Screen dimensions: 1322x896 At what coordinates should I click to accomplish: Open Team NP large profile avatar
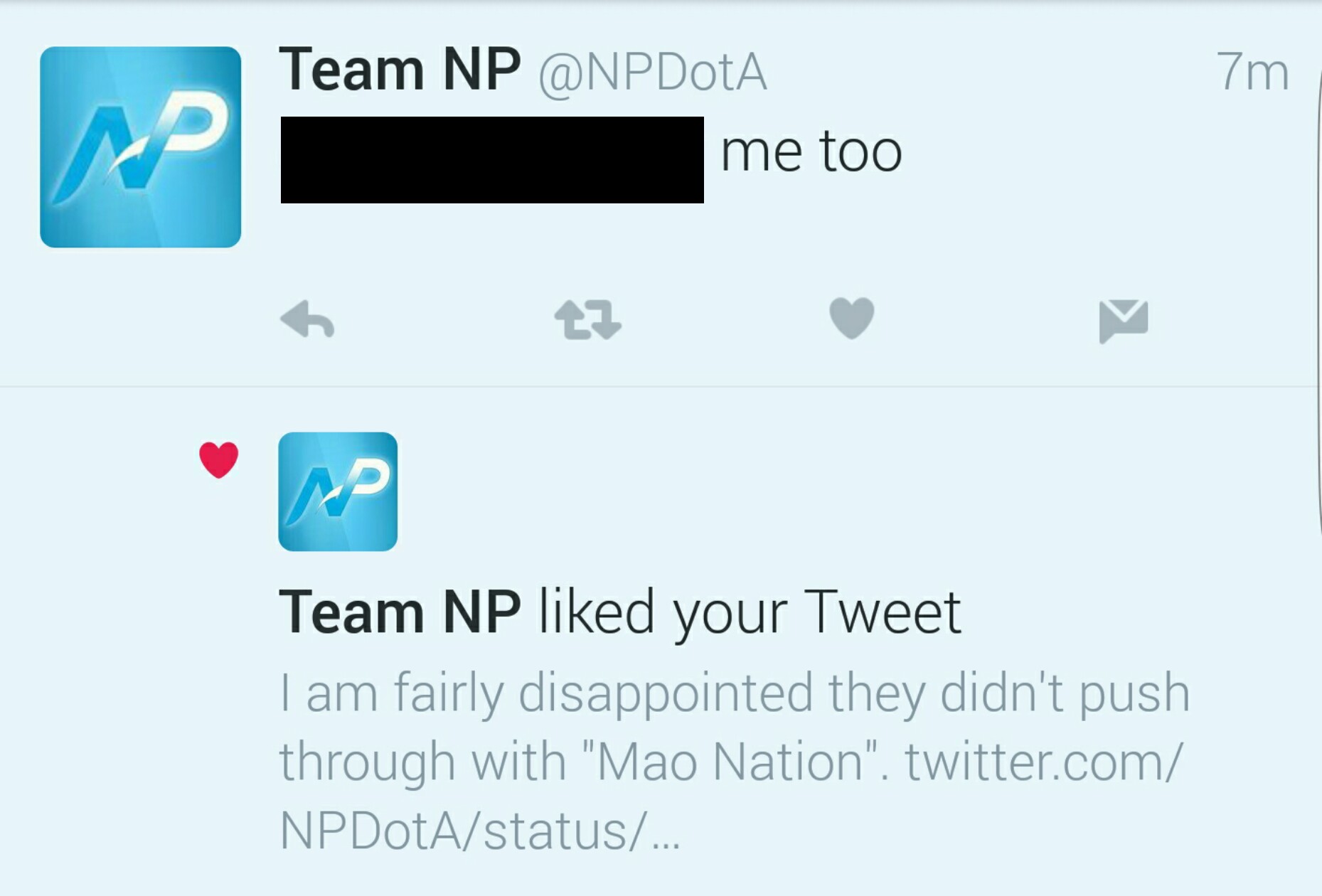point(140,147)
